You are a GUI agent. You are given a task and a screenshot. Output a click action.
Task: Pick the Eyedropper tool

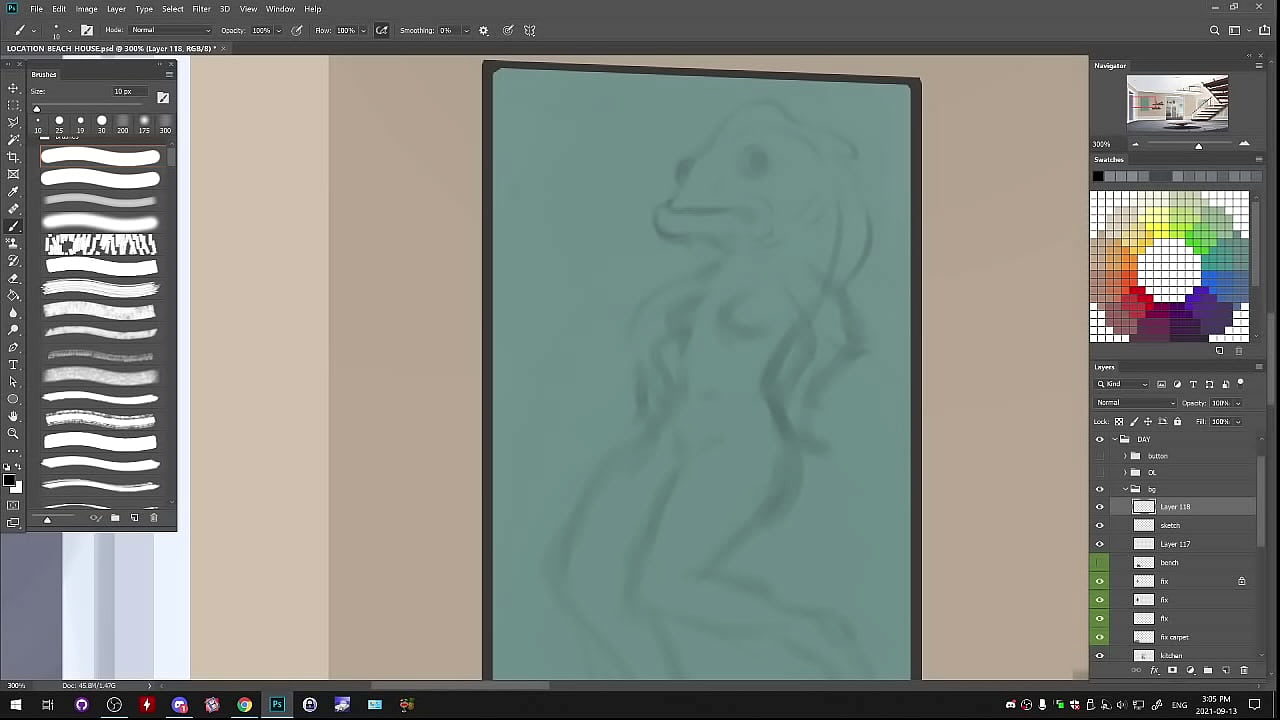pos(13,191)
